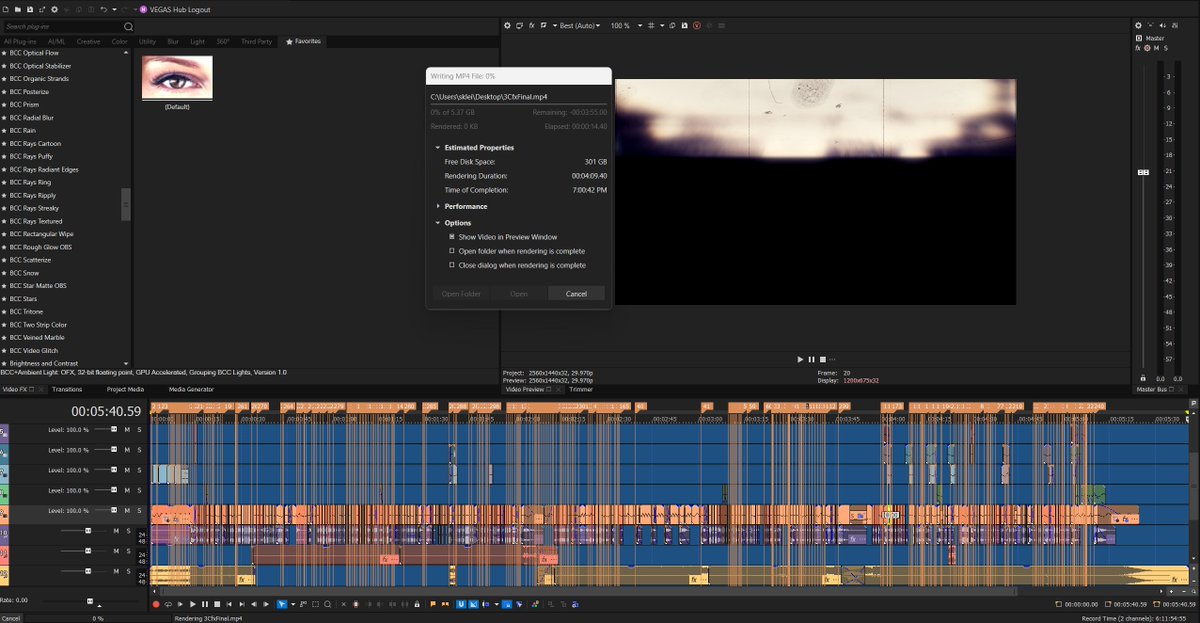Open the Third Party plug-in tab
Viewport: 1200px width, 623px height.
click(x=257, y=41)
